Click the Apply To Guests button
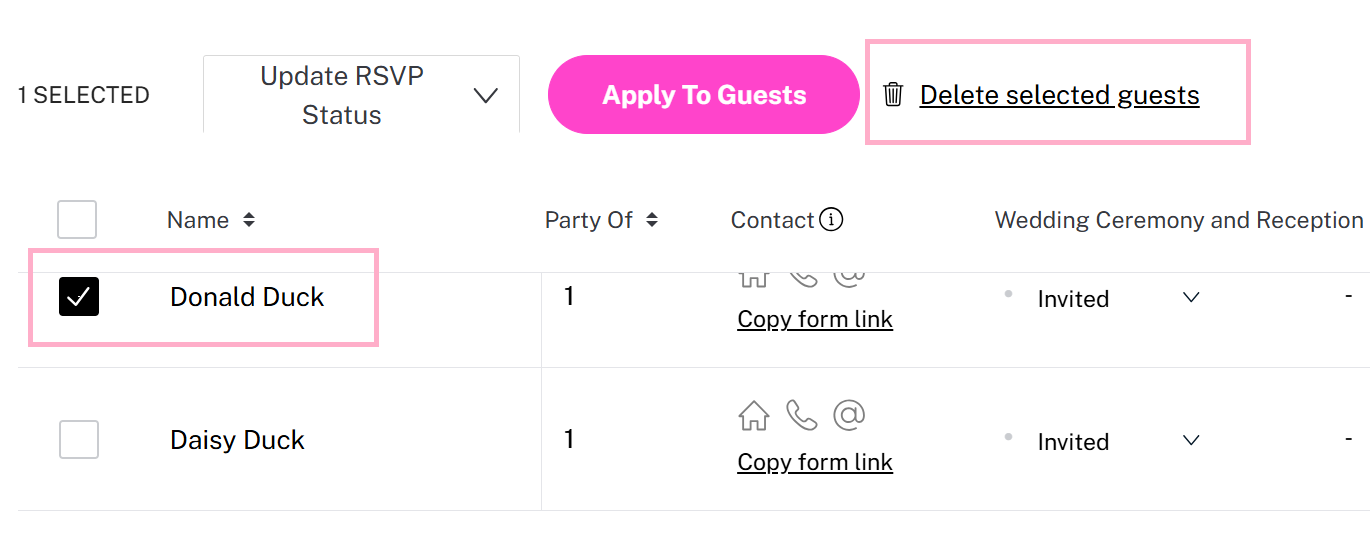The image size is (1370, 557). pyautogui.click(x=704, y=95)
